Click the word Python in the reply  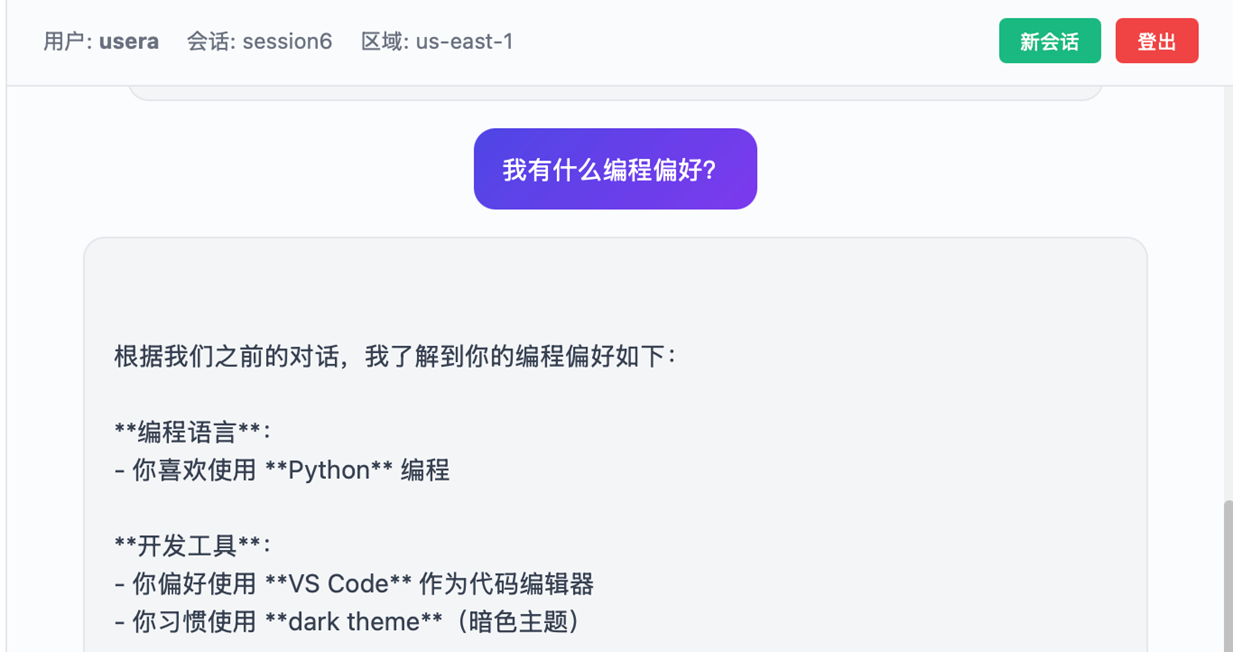tap(328, 470)
